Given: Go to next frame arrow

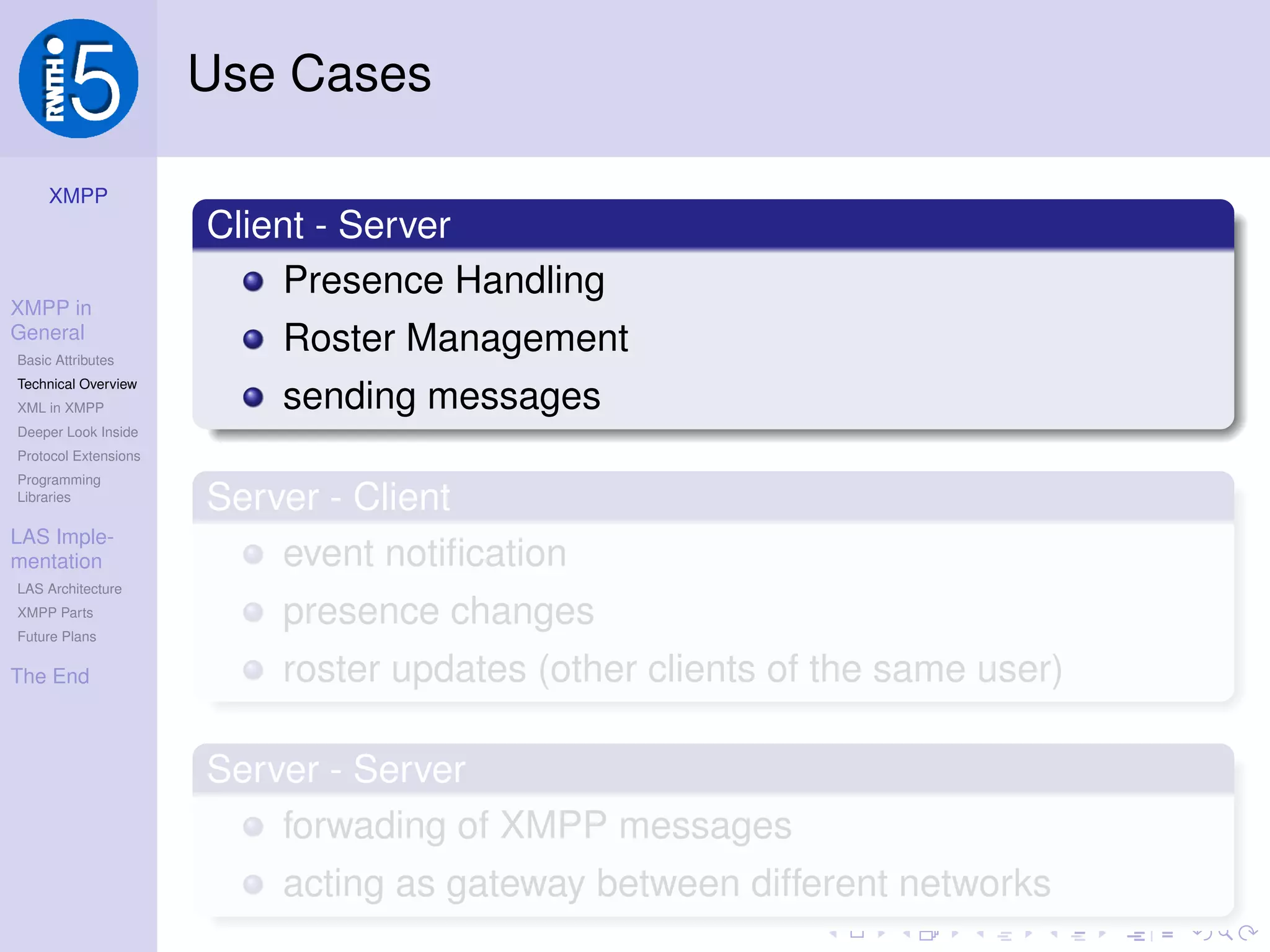Looking at the screenshot, I should click(x=955, y=934).
